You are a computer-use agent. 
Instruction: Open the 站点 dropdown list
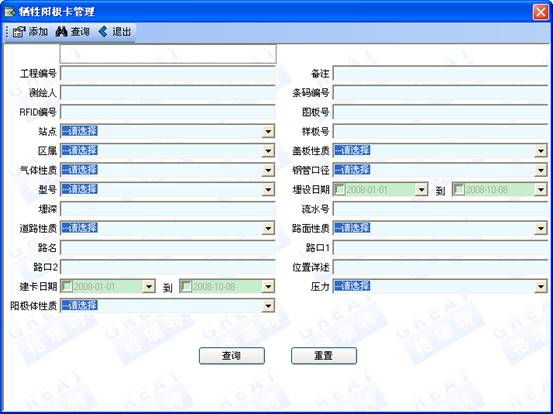(x=268, y=132)
